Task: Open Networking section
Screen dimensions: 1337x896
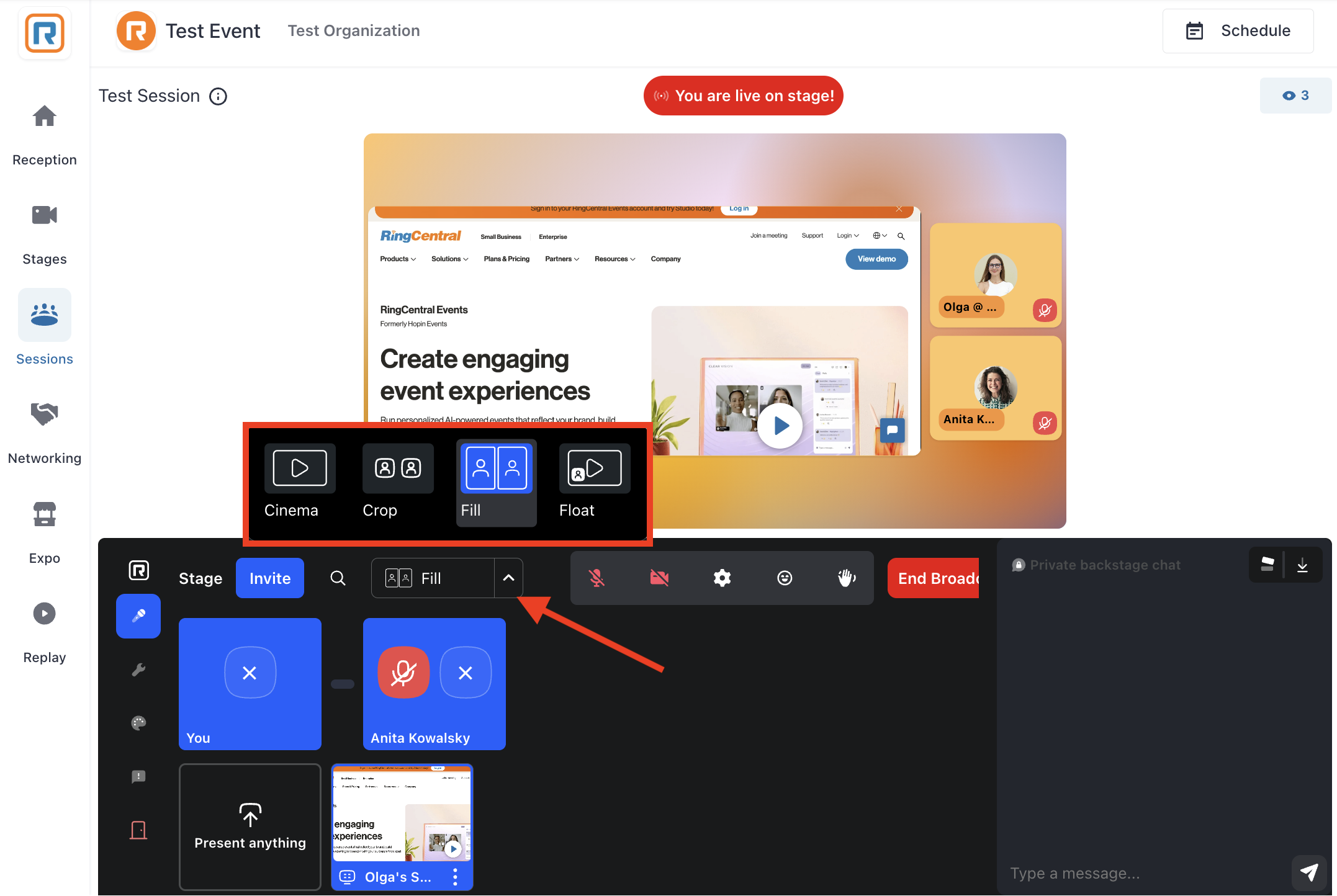Action: coord(45,433)
